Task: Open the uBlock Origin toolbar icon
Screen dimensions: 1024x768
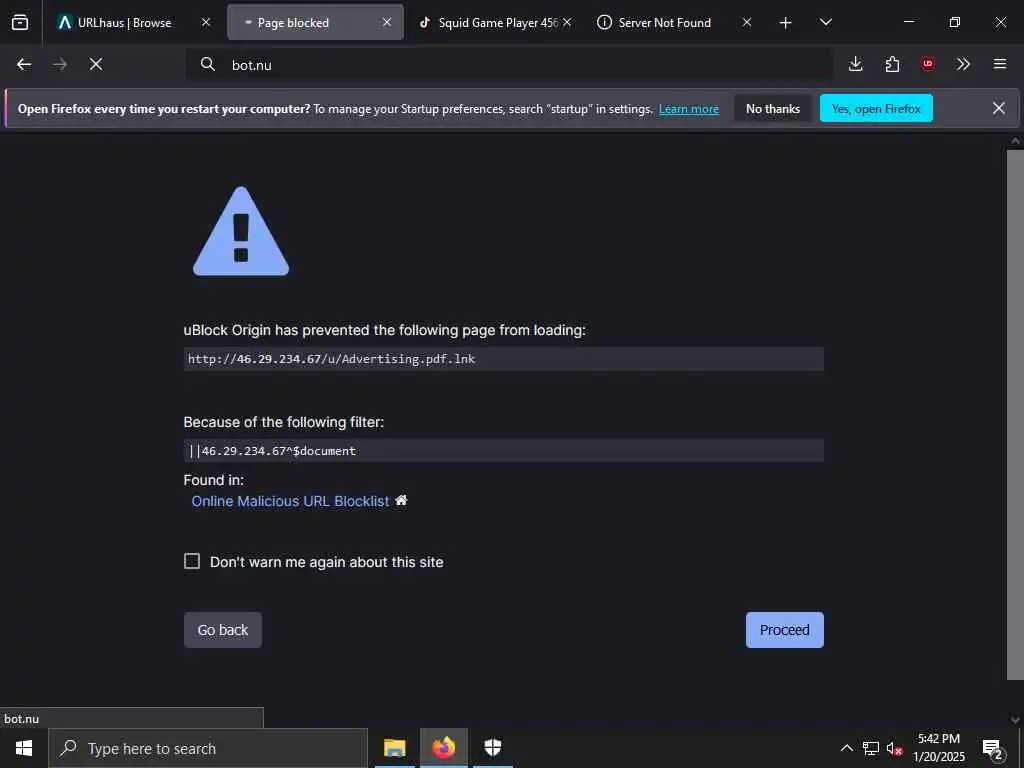Action: (928, 64)
